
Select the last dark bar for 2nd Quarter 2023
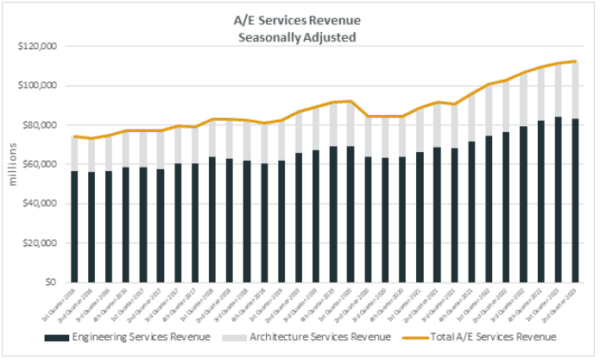[x=575, y=201]
